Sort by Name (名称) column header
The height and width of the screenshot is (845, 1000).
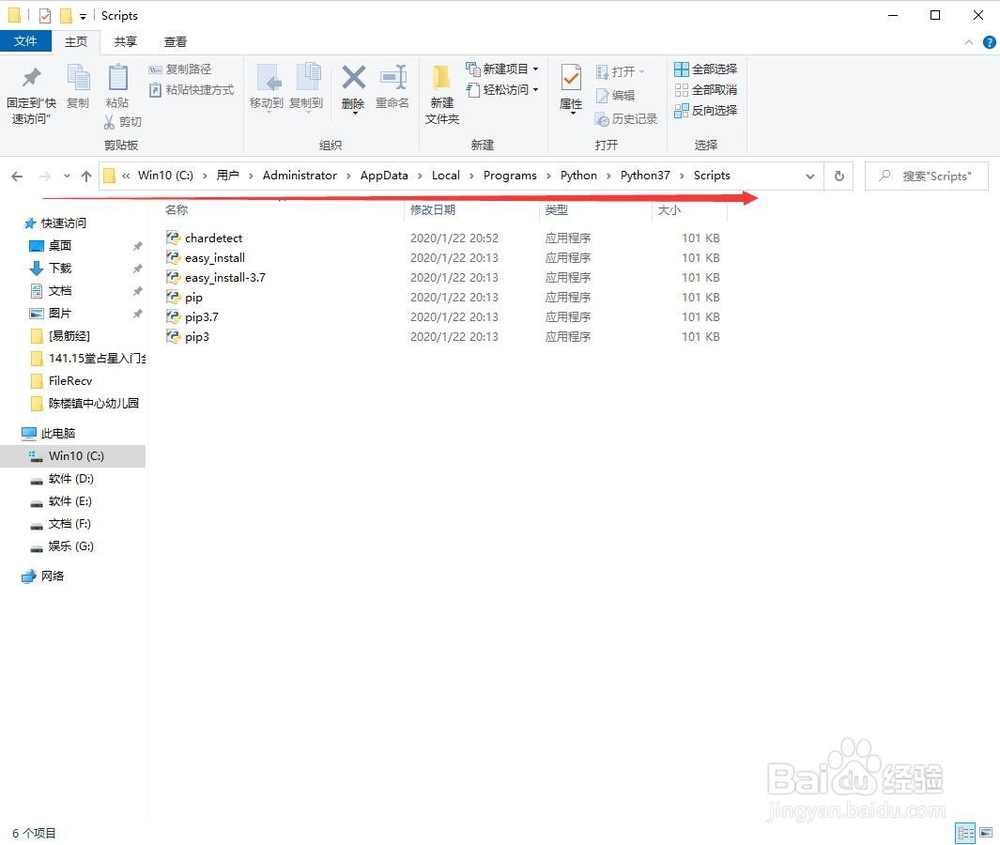pyautogui.click(x=177, y=210)
